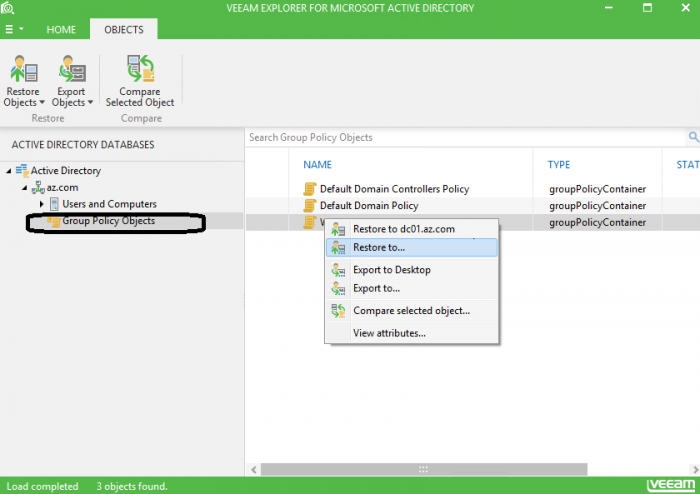The image size is (700, 494).
Task: Minimize the Veeam Explorer window
Action: point(608,8)
